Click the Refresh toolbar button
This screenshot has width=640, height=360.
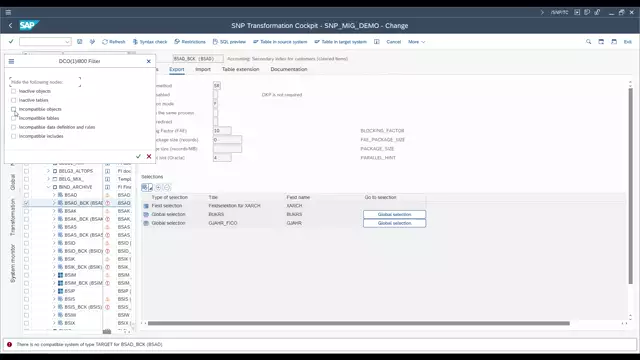pyautogui.click(x=113, y=42)
